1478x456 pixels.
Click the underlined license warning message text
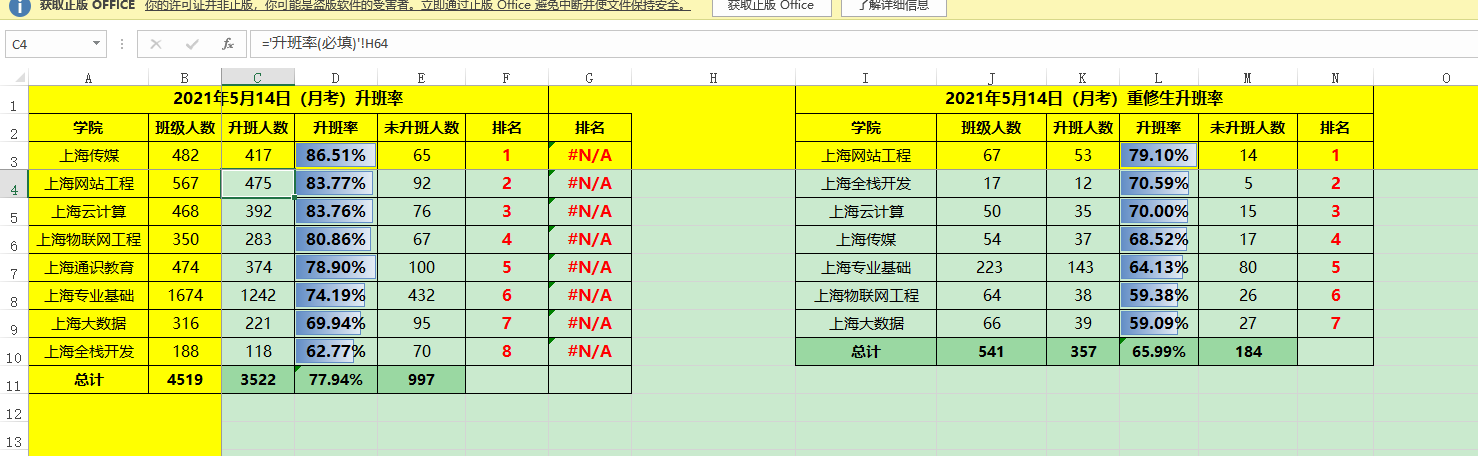417,6
